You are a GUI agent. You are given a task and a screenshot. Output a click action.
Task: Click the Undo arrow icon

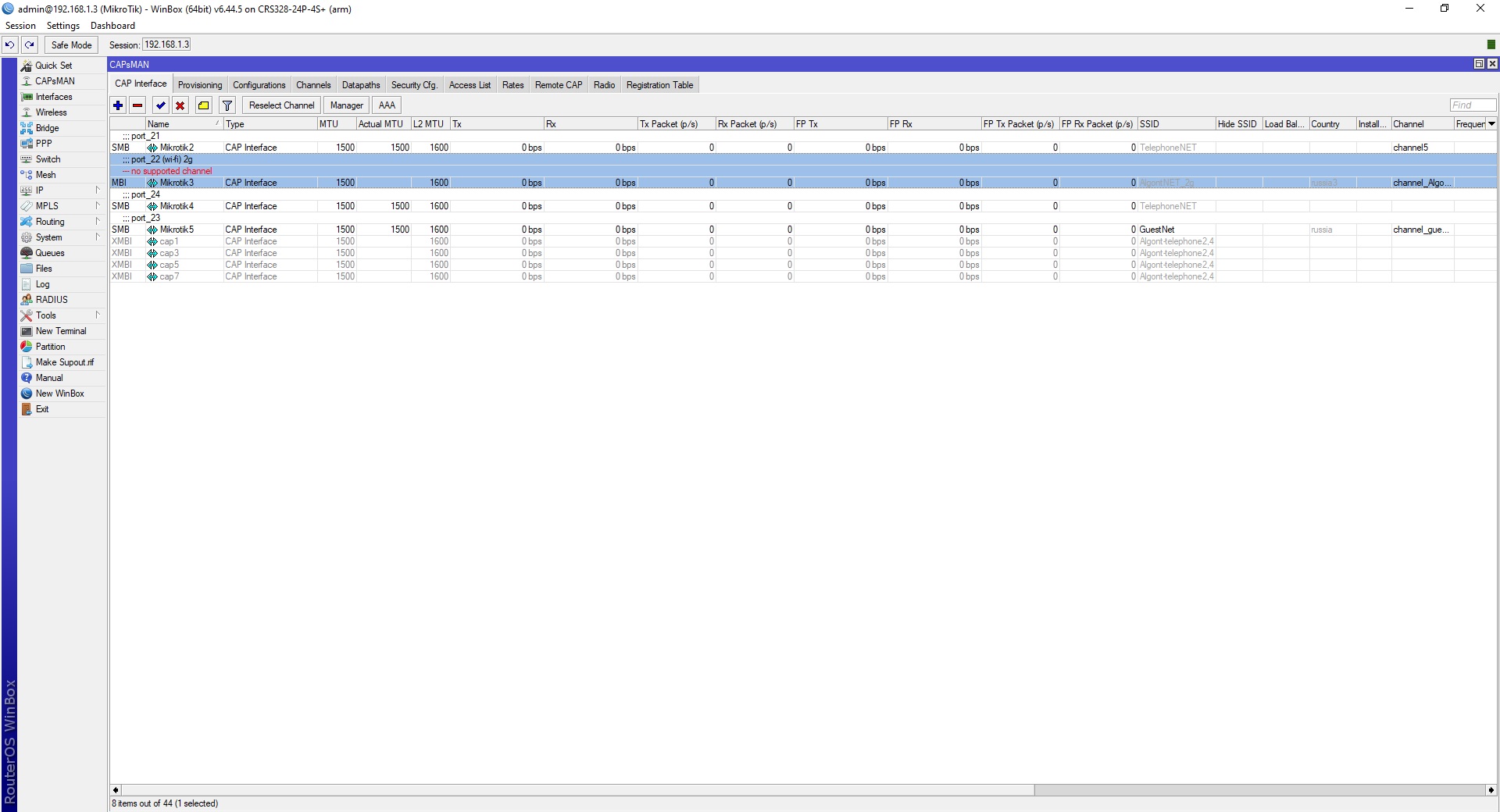(10, 45)
